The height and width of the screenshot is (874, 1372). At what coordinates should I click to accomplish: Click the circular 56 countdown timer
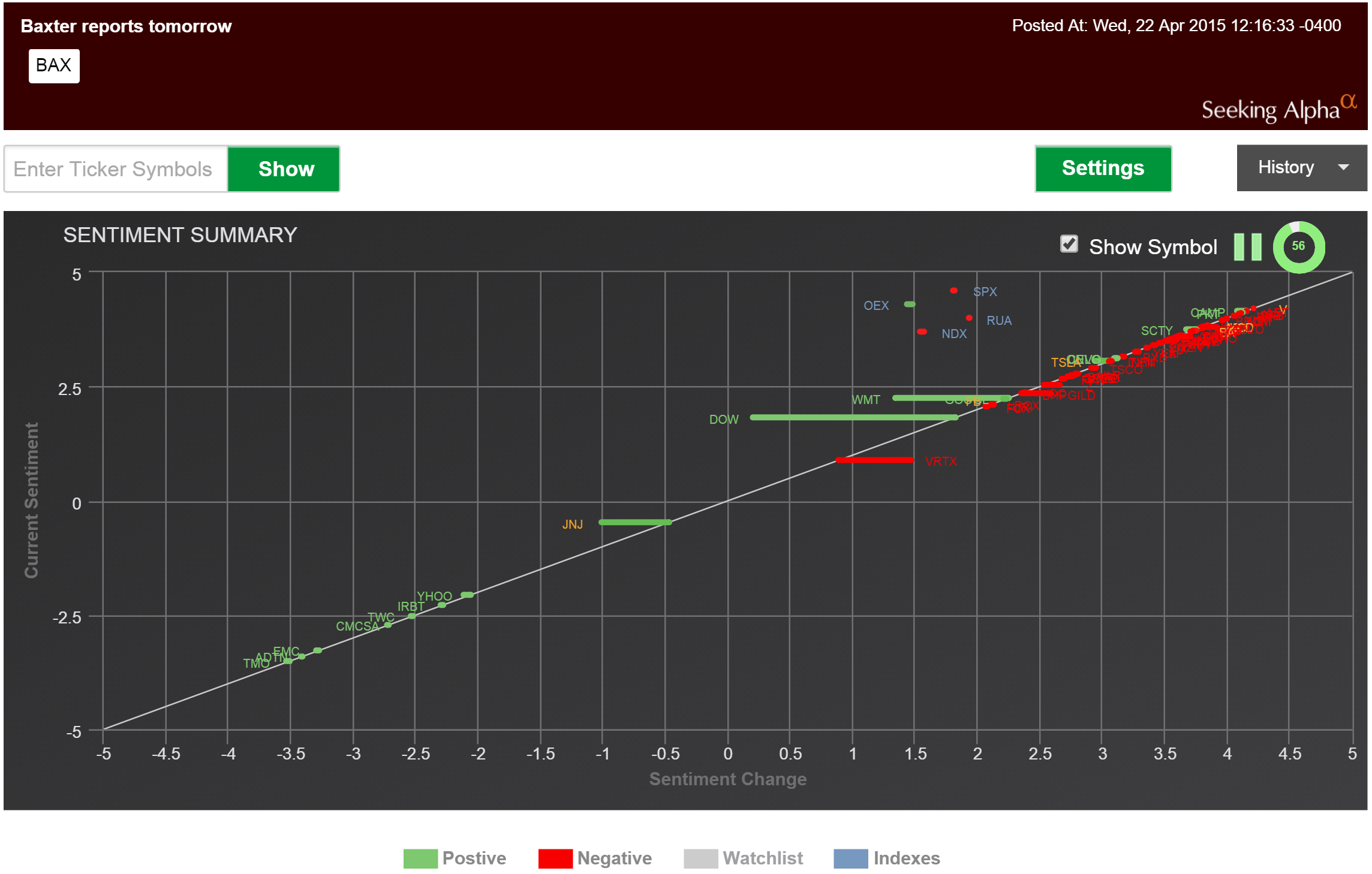click(1298, 247)
